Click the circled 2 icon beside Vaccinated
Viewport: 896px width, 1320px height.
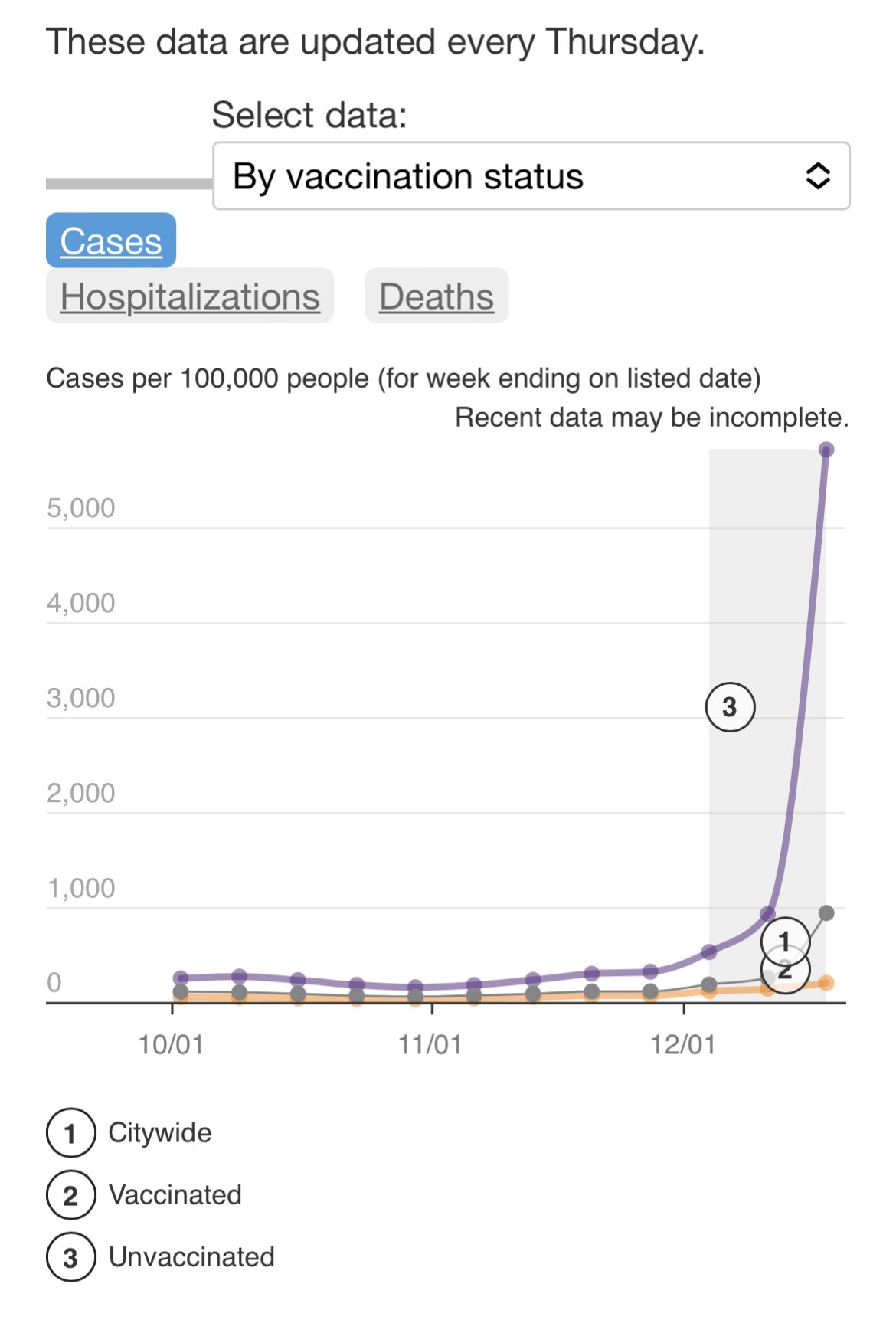pyautogui.click(x=70, y=1194)
